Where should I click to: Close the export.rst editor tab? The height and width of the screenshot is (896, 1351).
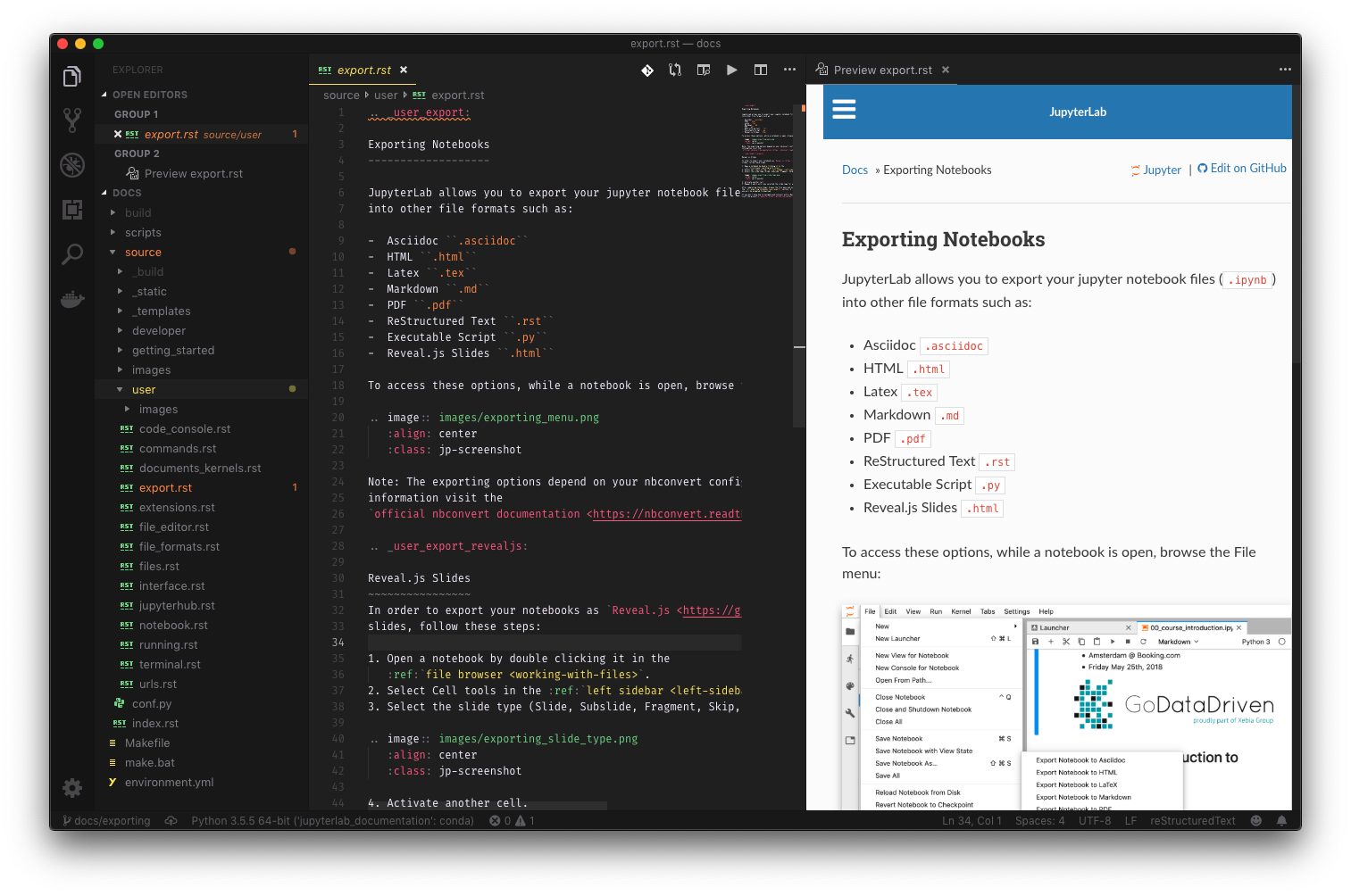(404, 70)
